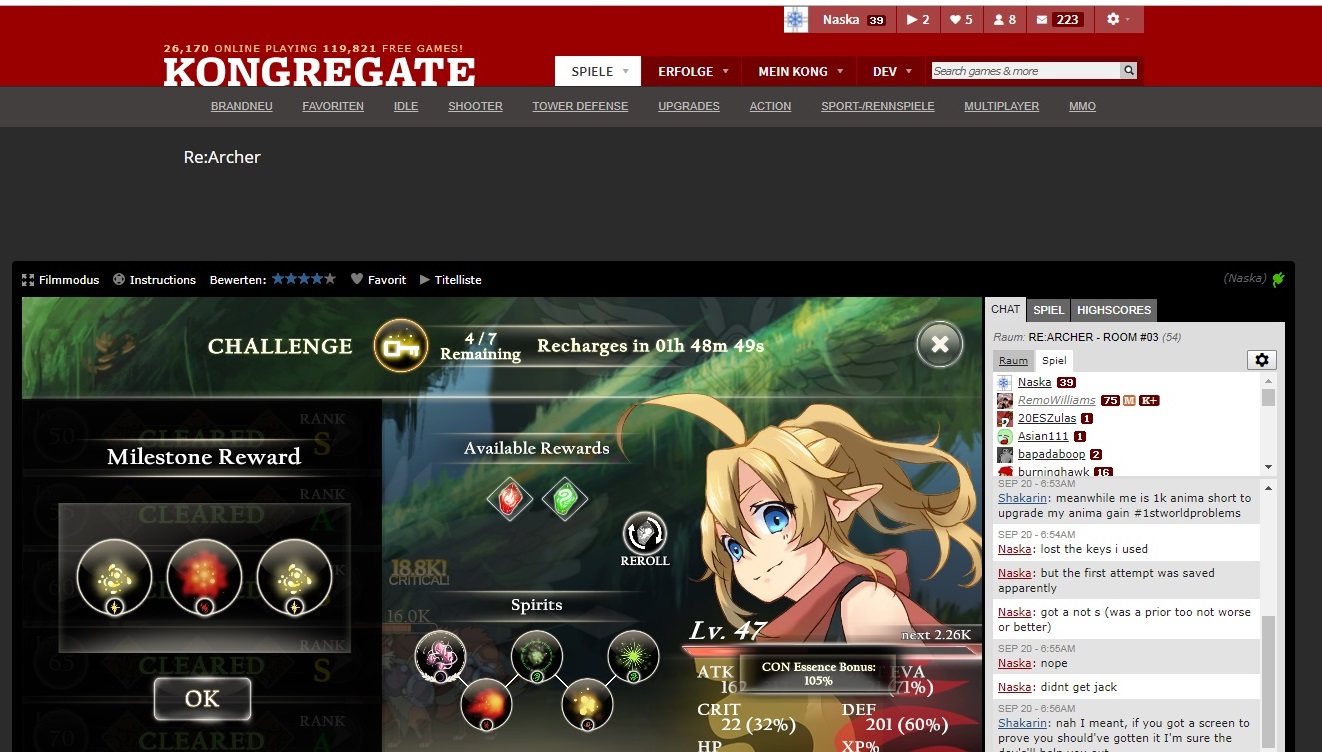
Task: Go to the MULTIPLAYER category
Action: coord(1001,106)
